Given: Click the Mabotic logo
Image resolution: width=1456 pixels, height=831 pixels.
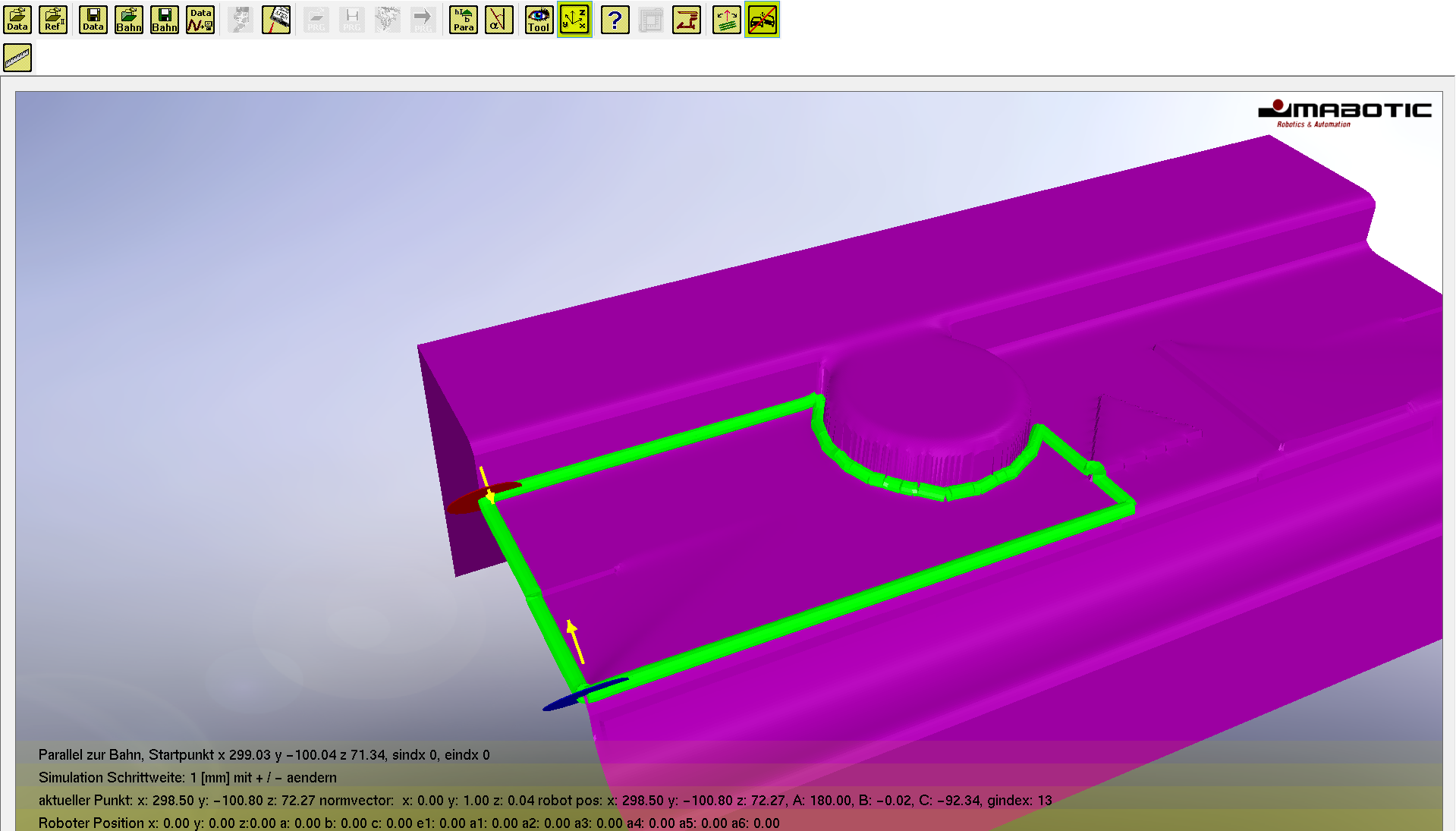Looking at the screenshot, I should tap(1344, 114).
